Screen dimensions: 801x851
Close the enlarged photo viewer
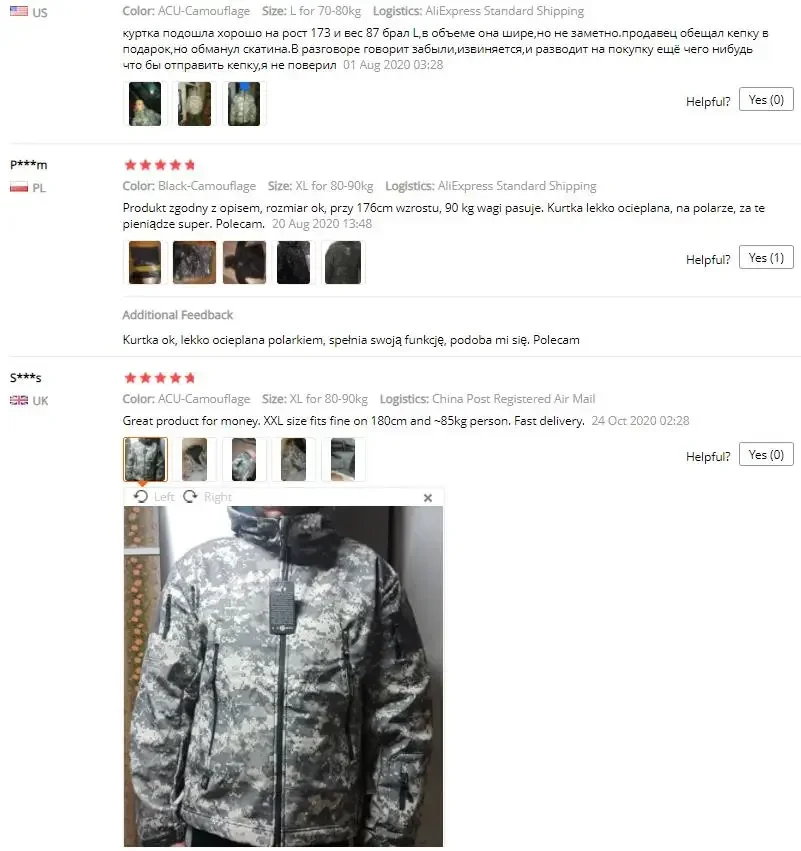428,498
